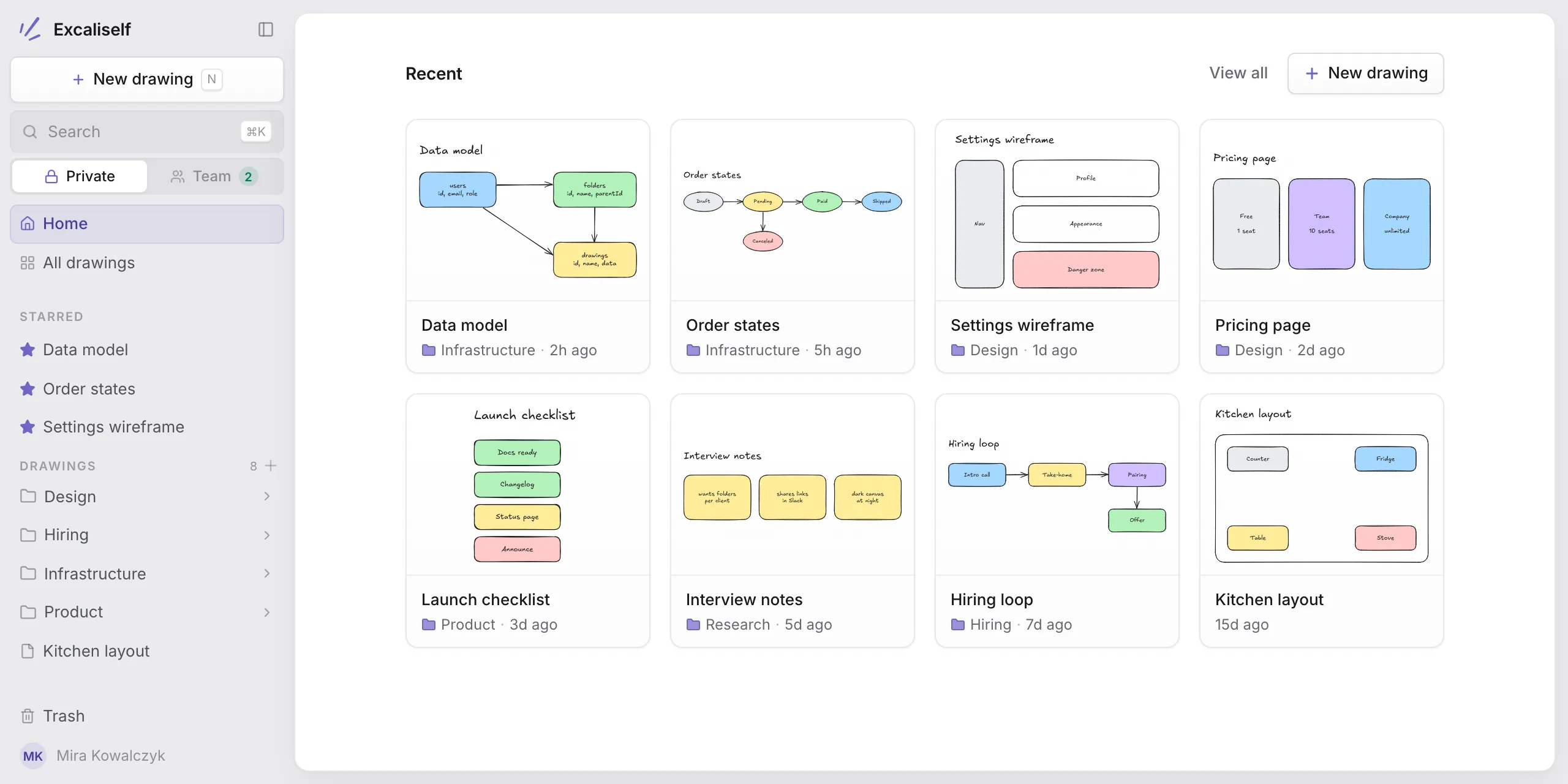Click the Hiring loop card title
This screenshot has width=1568, height=784.
tap(992, 600)
